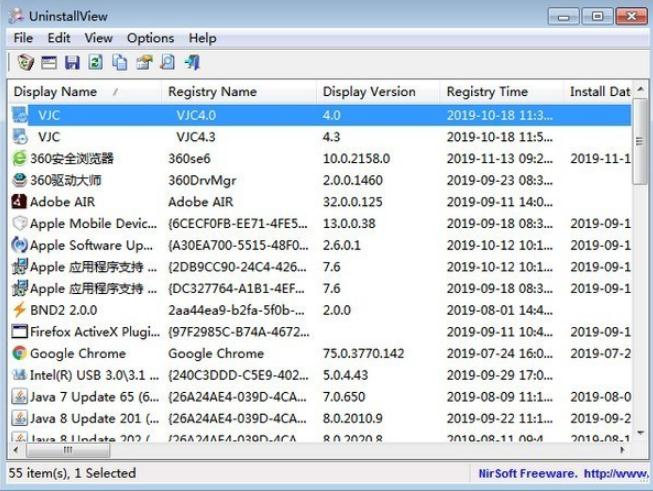Sort by the Registry Time column header
The image size is (653, 491).
coord(486,92)
